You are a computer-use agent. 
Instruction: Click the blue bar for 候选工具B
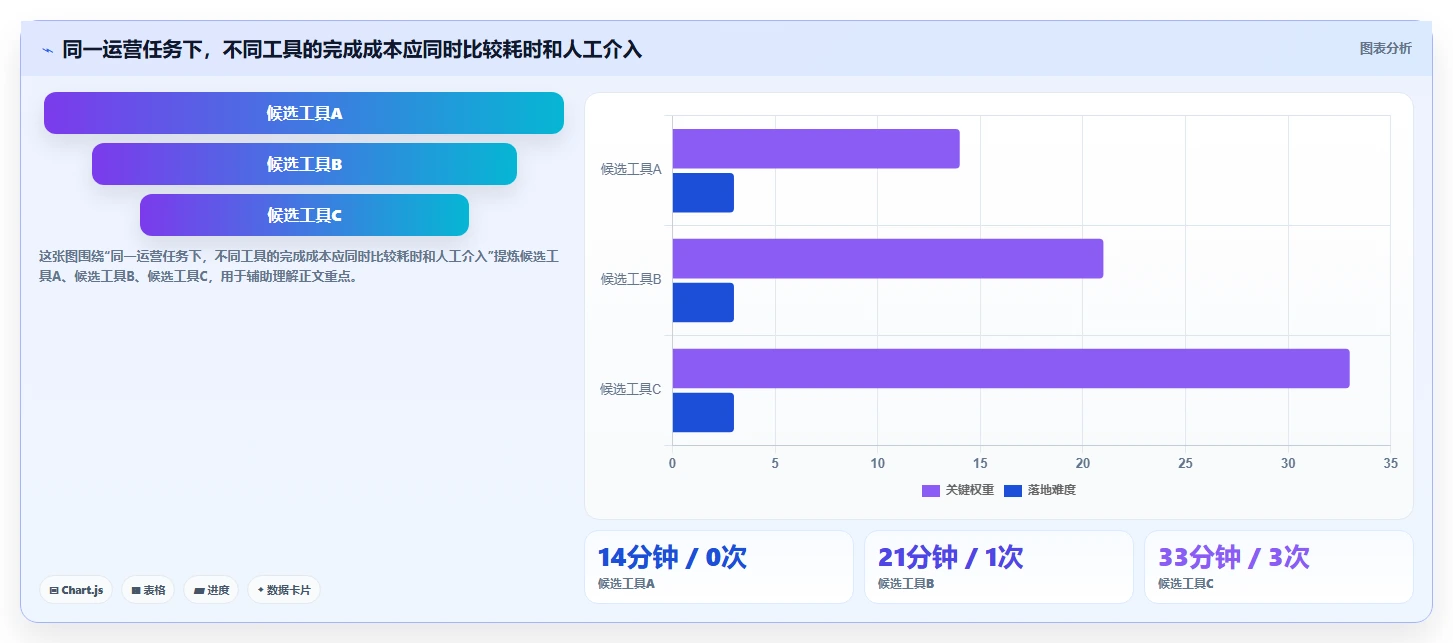point(703,303)
